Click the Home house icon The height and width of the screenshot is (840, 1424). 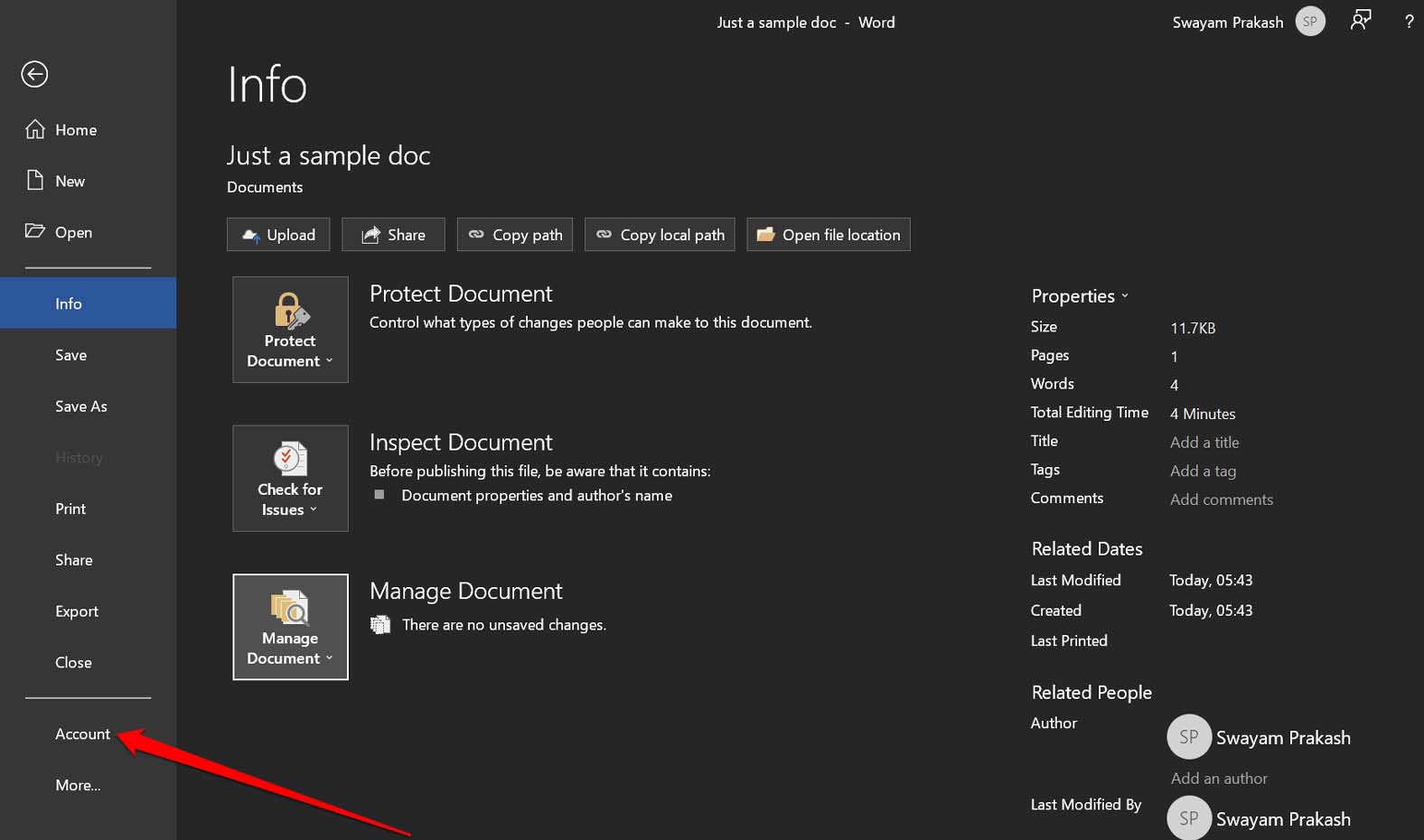(x=35, y=129)
